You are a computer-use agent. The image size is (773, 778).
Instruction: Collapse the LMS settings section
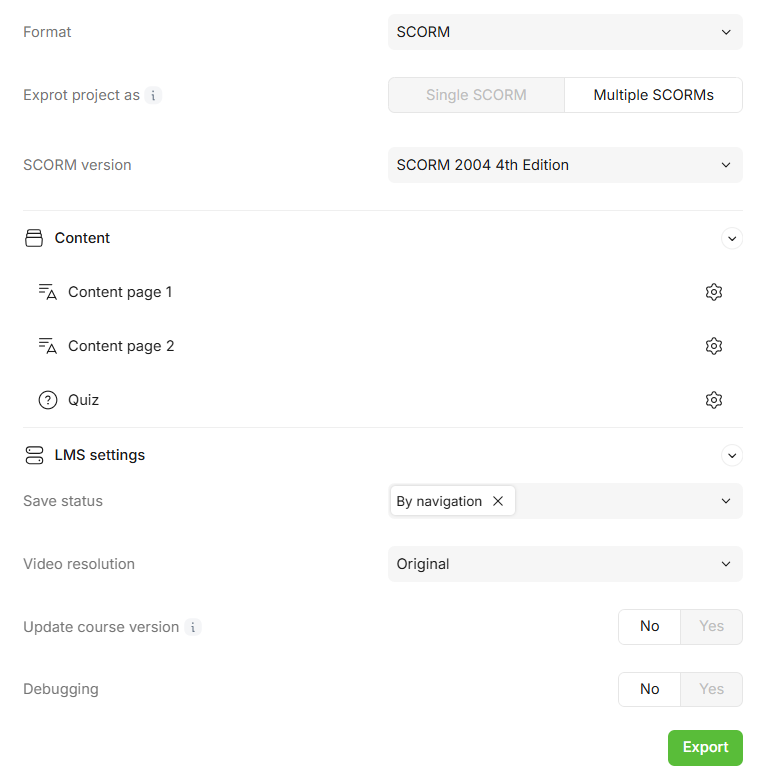point(732,455)
